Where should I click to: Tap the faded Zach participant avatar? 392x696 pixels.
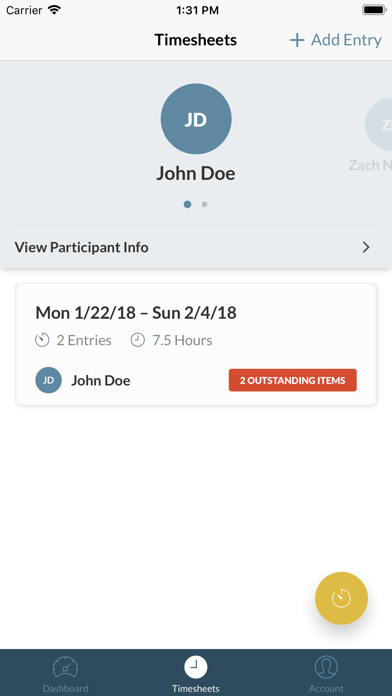coord(379,124)
